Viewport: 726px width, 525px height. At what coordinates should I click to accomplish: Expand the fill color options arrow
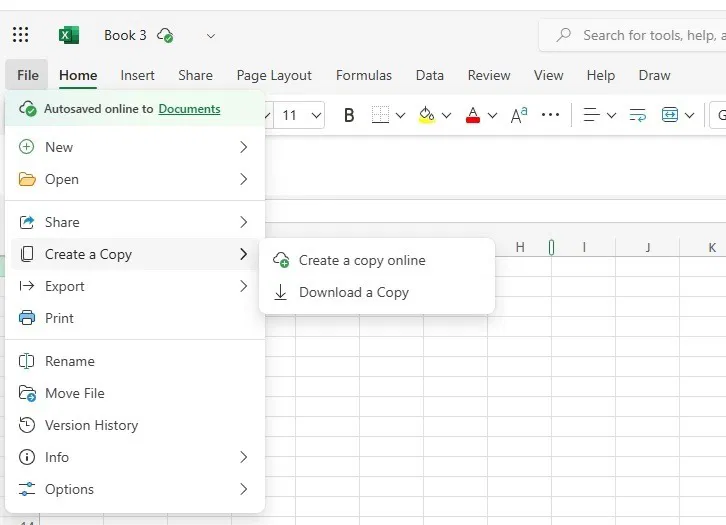[x=446, y=115]
